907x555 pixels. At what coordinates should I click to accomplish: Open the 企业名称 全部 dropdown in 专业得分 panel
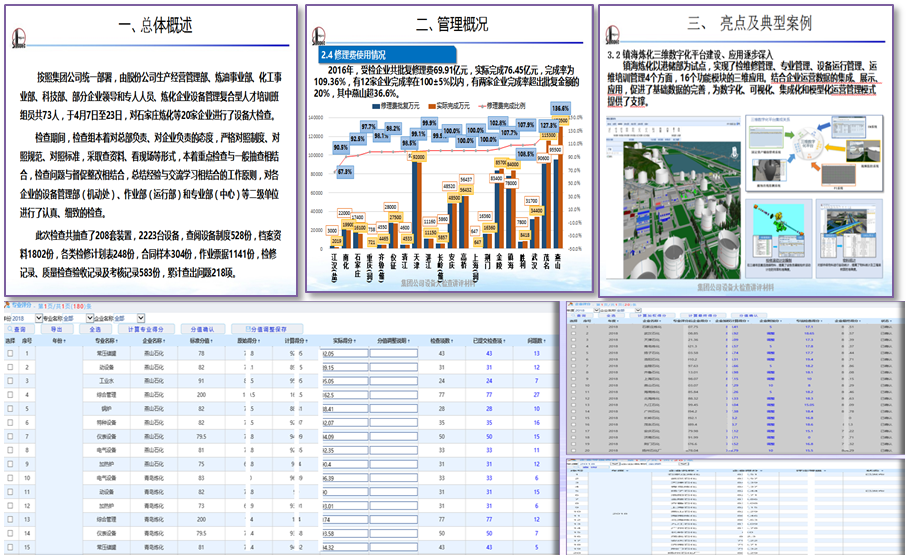click(141, 318)
